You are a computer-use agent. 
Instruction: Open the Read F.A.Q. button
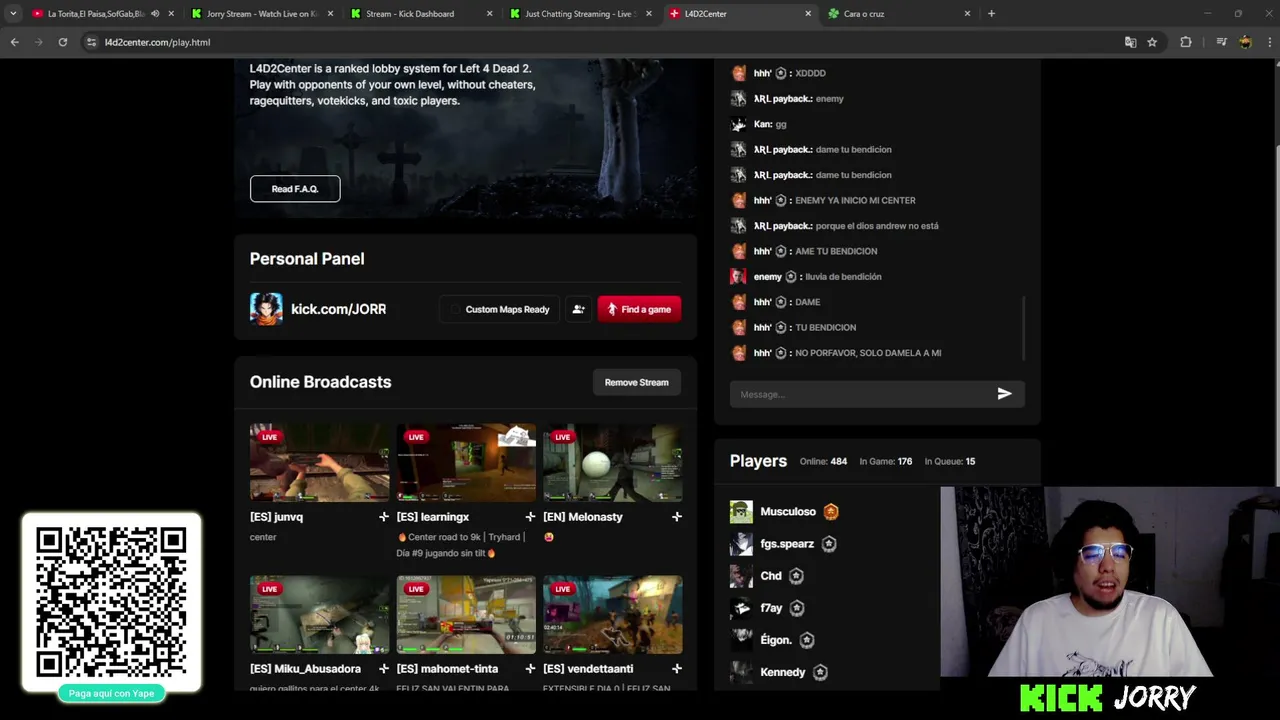tap(295, 189)
